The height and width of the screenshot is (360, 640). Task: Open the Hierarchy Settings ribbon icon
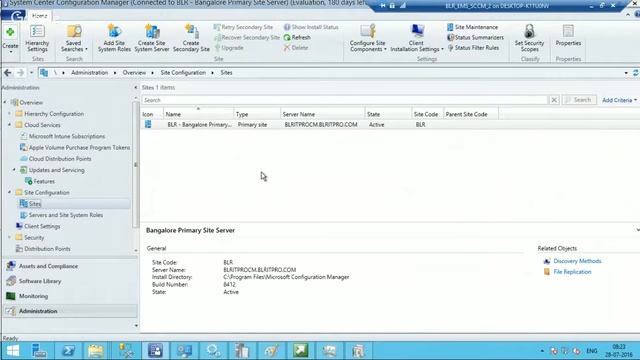37,38
